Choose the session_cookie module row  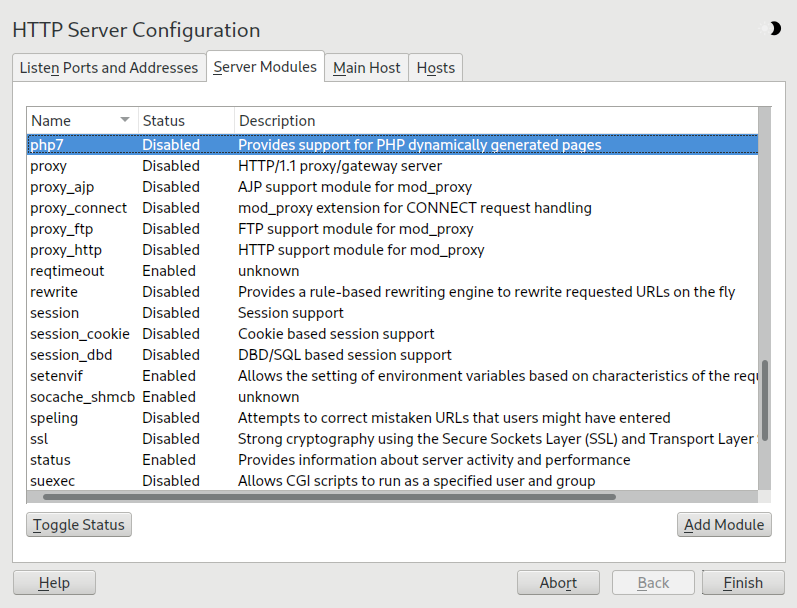[x=80, y=334]
